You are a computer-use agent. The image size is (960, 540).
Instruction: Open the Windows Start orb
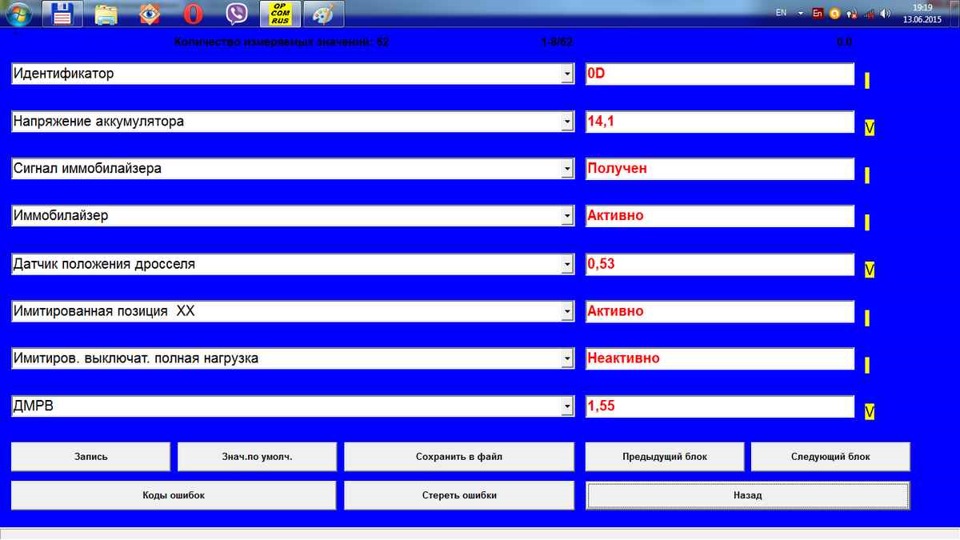(x=18, y=13)
